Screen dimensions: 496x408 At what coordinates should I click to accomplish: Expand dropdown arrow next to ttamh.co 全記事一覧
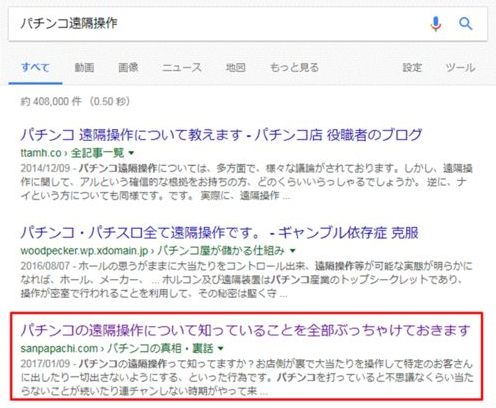pos(131,153)
